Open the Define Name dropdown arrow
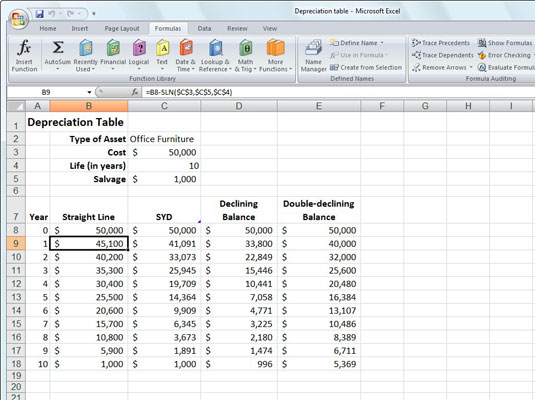 pos(382,43)
